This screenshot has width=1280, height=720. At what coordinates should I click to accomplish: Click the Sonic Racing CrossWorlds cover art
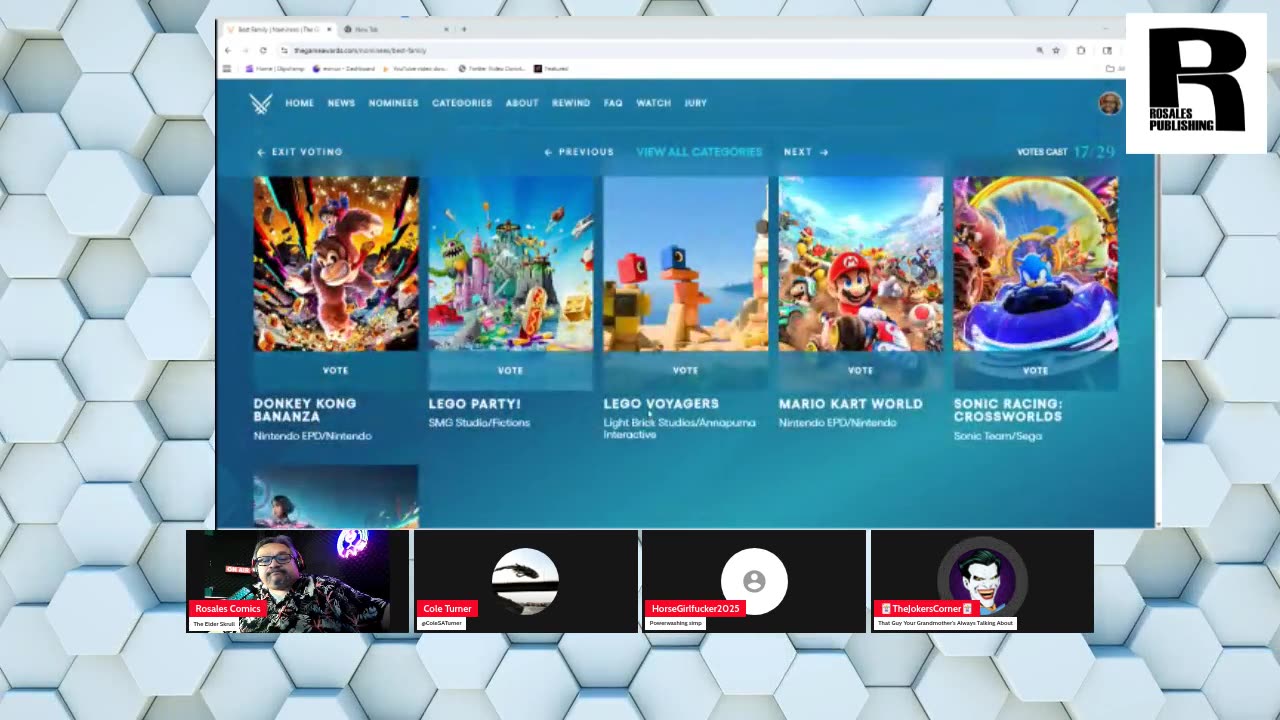pyautogui.click(x=1036, y=264)
